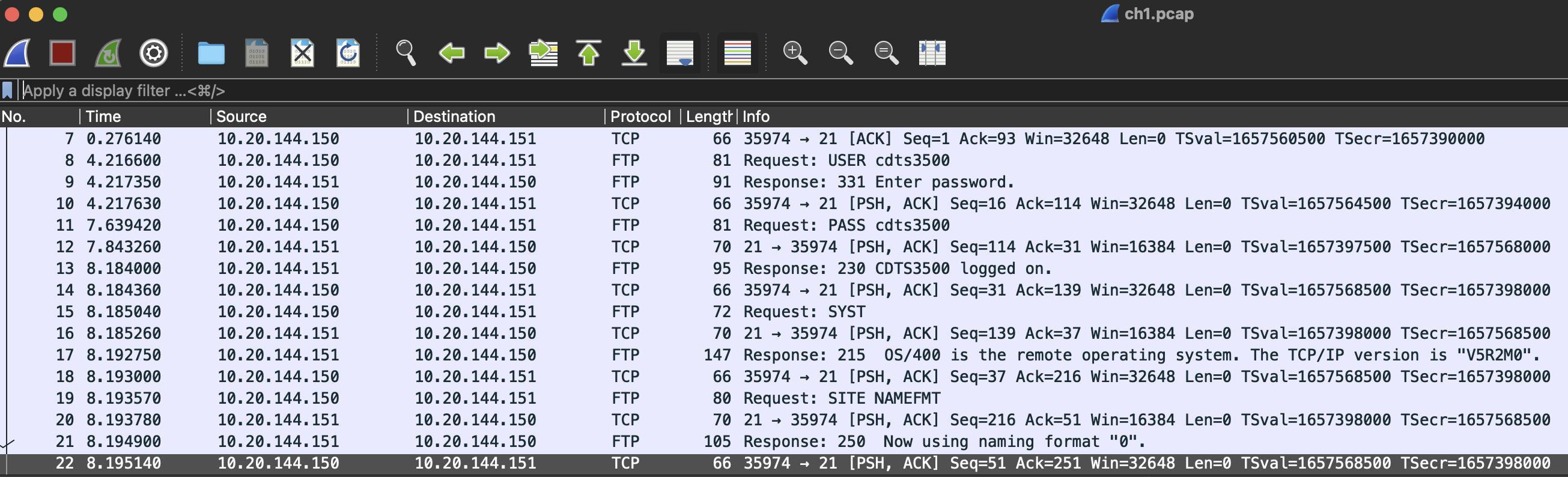This screenshot has height=477, width=1568.
Task: Select 'Request: SITE NAMEFMT' packet
Action: click(x=784, y=398)
